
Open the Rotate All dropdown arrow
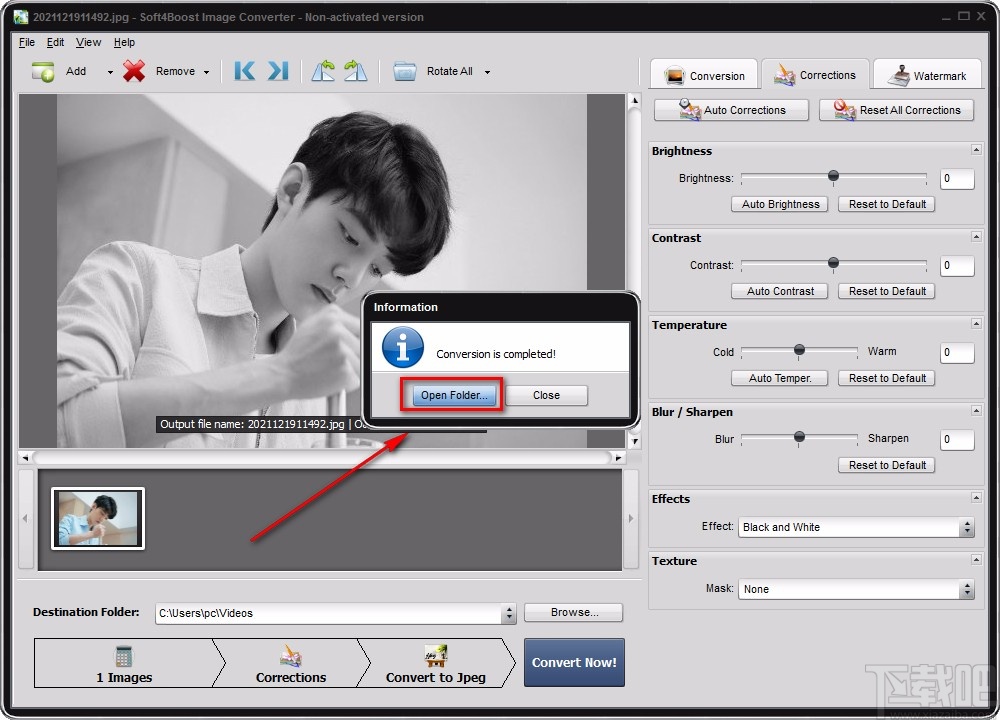click(487, 71)
